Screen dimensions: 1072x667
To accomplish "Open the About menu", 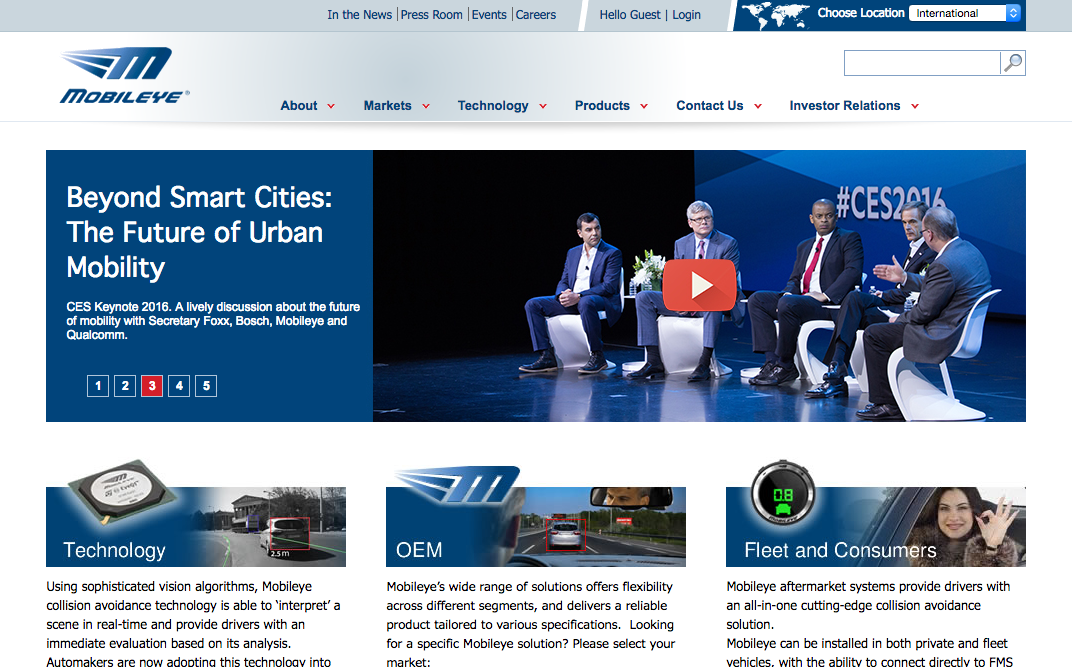I will click(x=299, y=106).
